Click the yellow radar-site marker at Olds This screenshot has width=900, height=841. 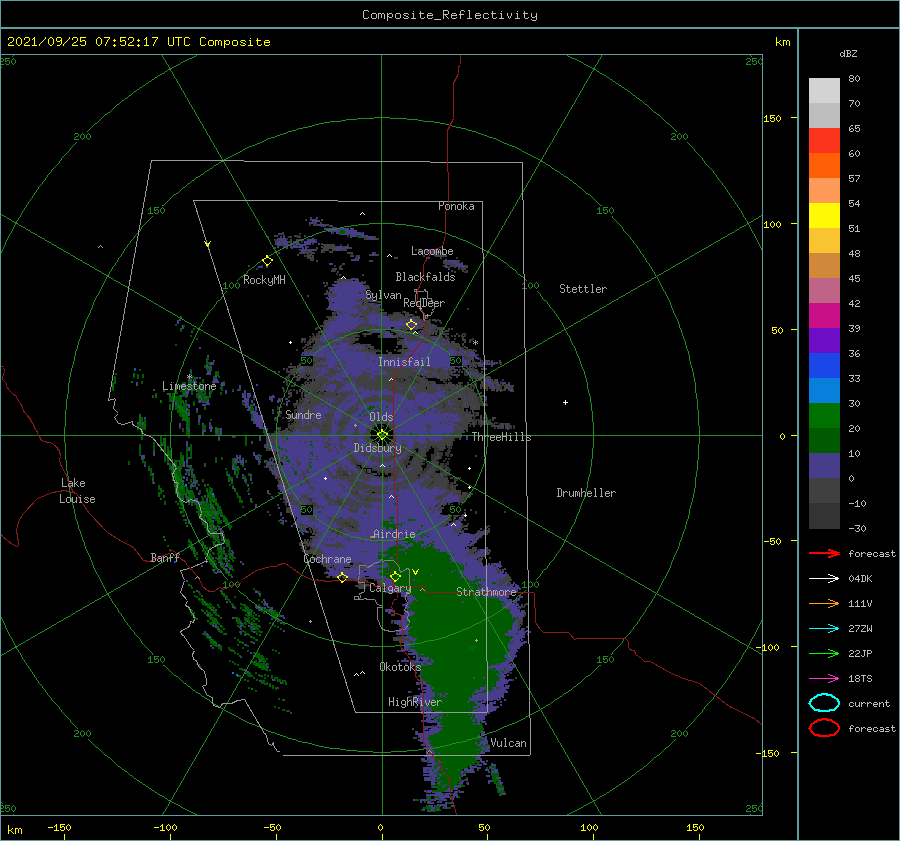tap(382, 435)
